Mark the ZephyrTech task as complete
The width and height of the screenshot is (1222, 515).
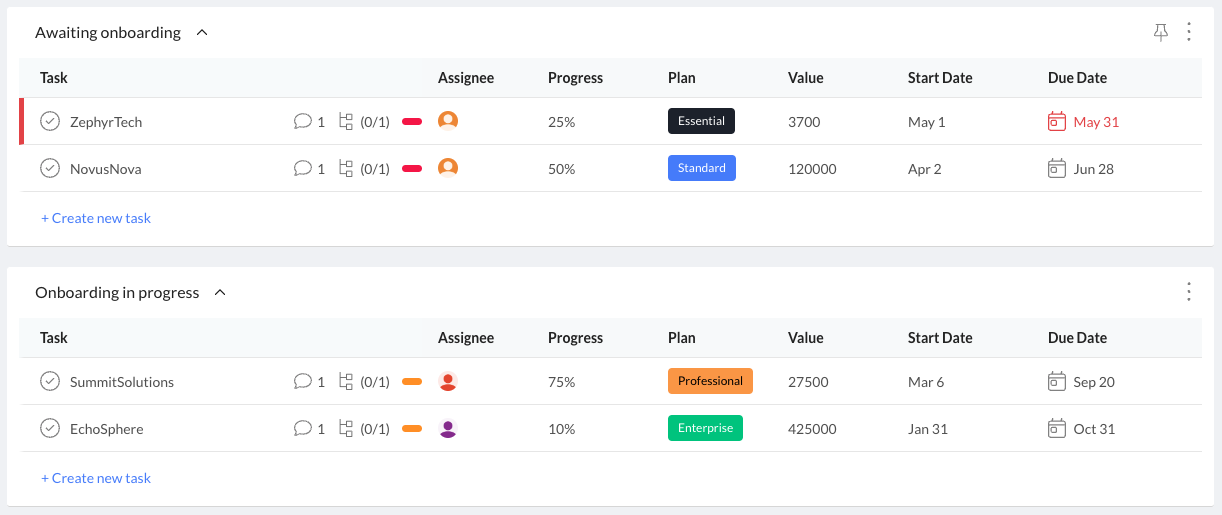click(50, 122)
